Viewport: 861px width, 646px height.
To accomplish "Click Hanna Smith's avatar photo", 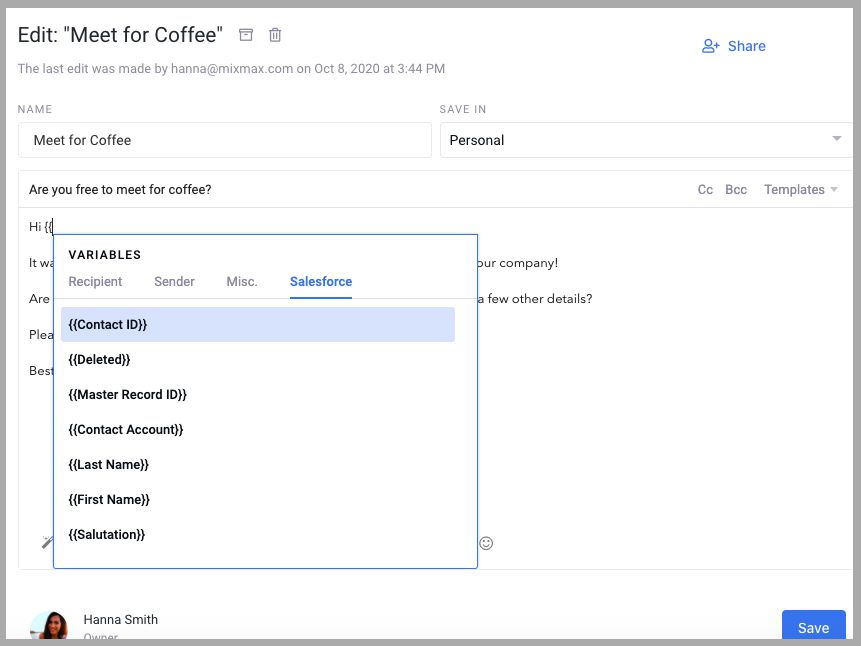I will point(49,625).
